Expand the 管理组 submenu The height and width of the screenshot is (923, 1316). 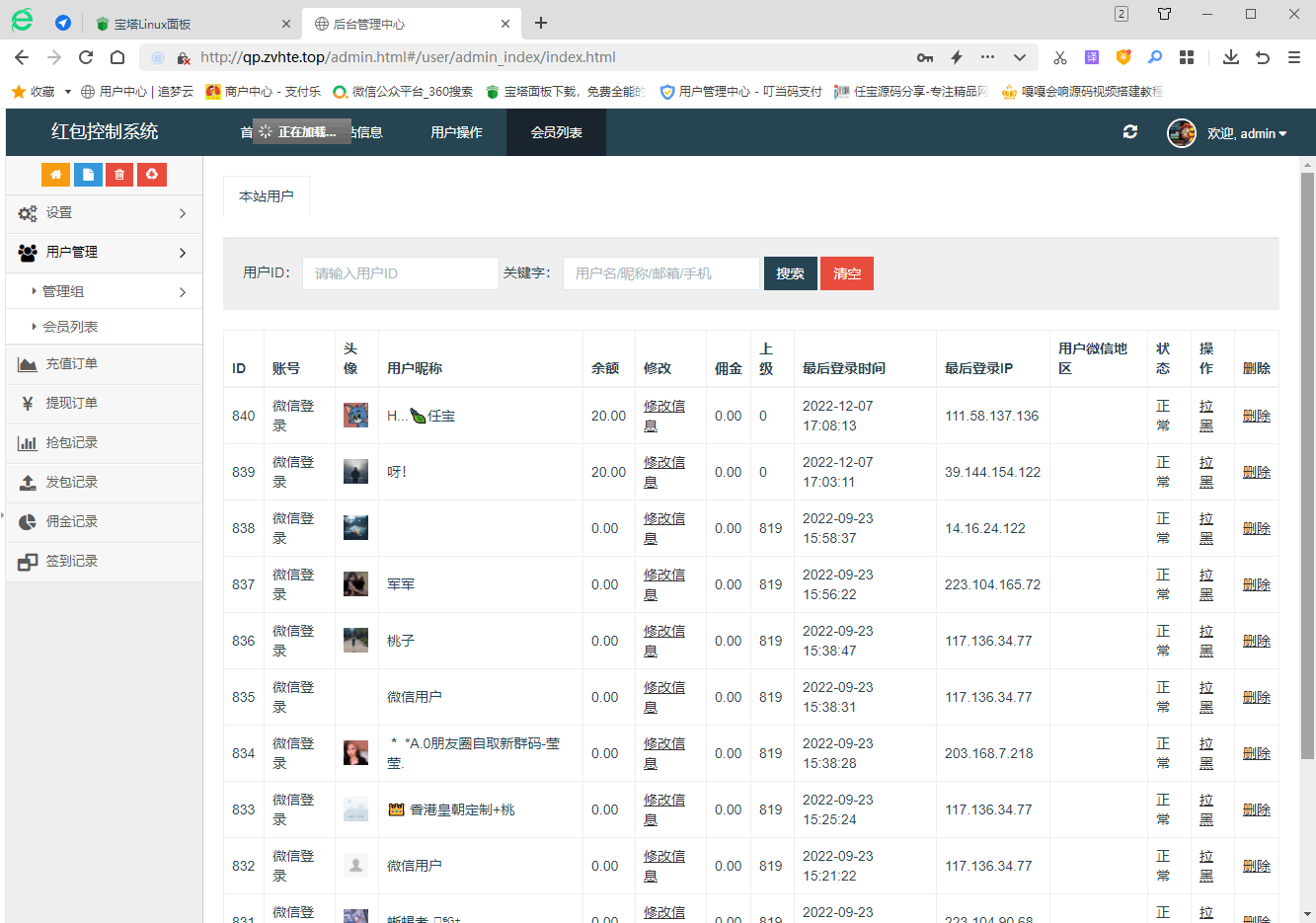[x=109, y=292]
